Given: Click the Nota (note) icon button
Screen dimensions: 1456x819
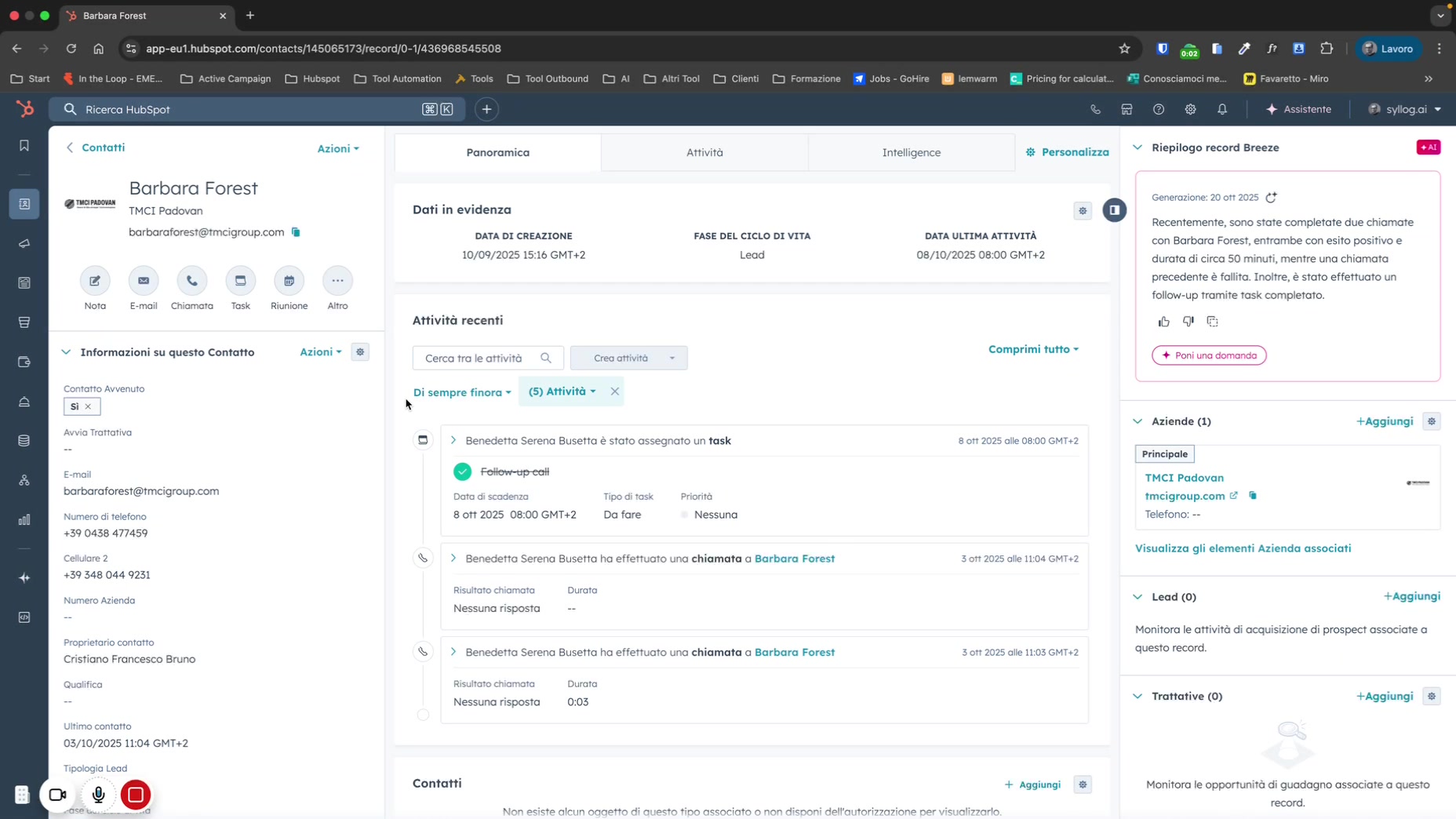Looking at the screenshot, I should click(x=95, y=281).
